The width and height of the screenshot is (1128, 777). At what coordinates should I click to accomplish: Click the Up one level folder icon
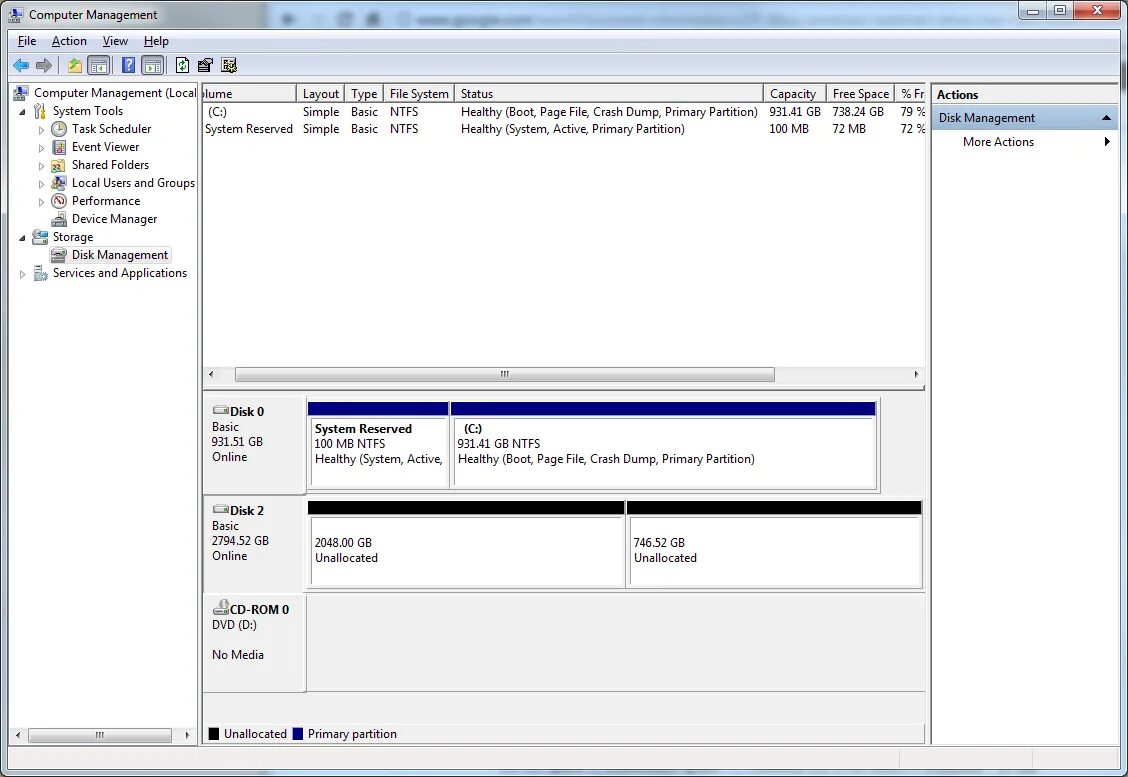click(75, 65)
